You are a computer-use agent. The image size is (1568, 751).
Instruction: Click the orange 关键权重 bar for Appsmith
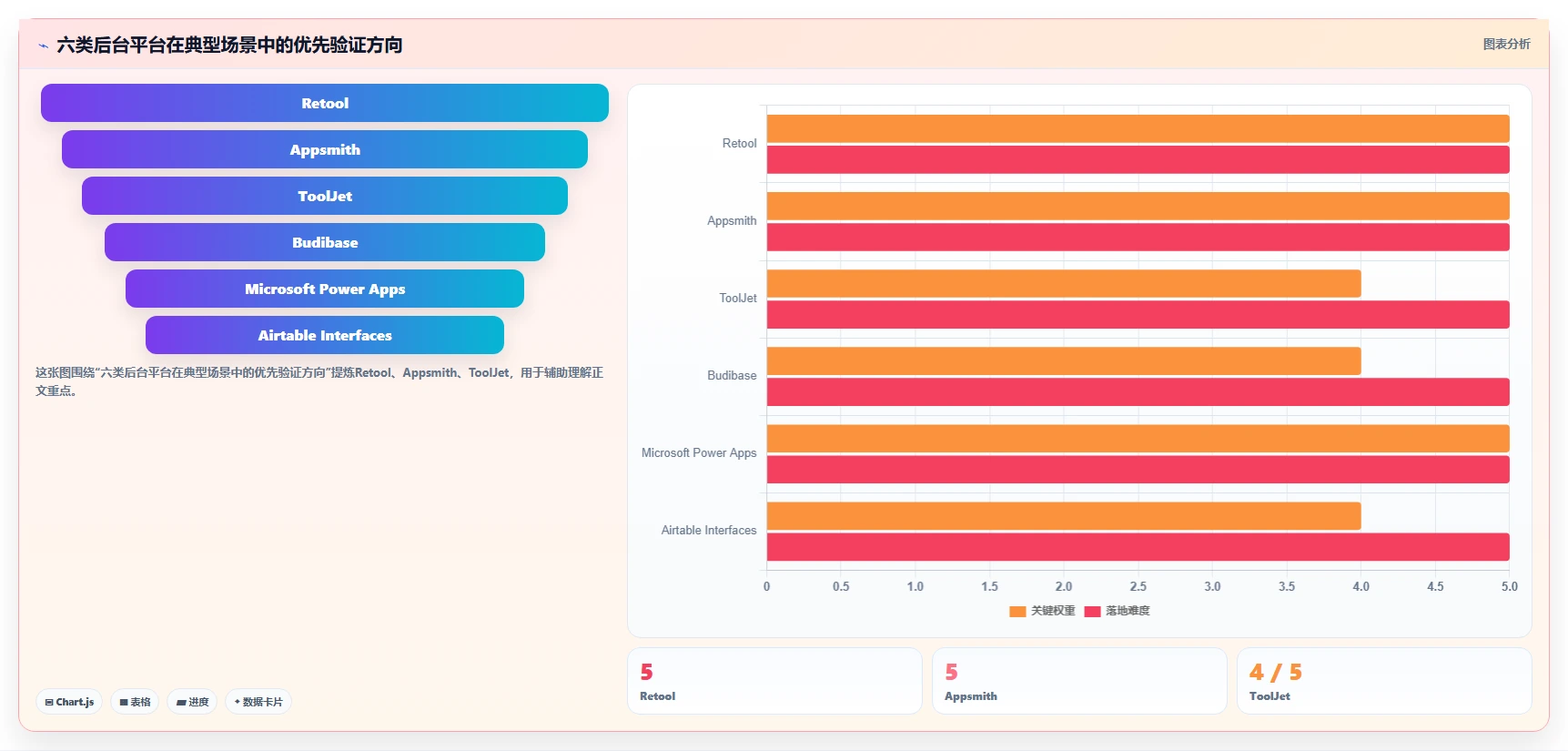point(1138,206)
